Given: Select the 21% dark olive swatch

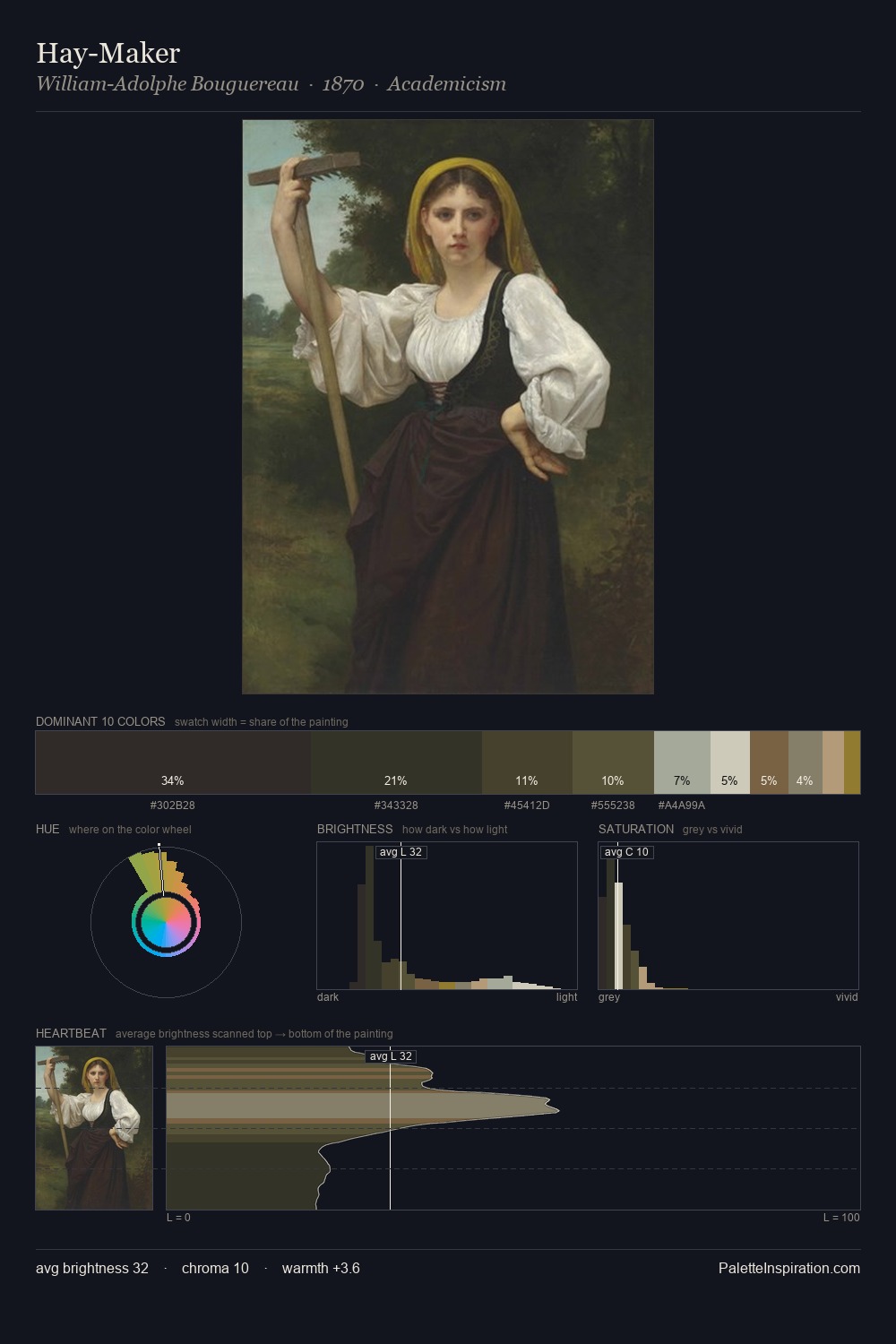Looking at the screenshot, I should tap(396, 762).
